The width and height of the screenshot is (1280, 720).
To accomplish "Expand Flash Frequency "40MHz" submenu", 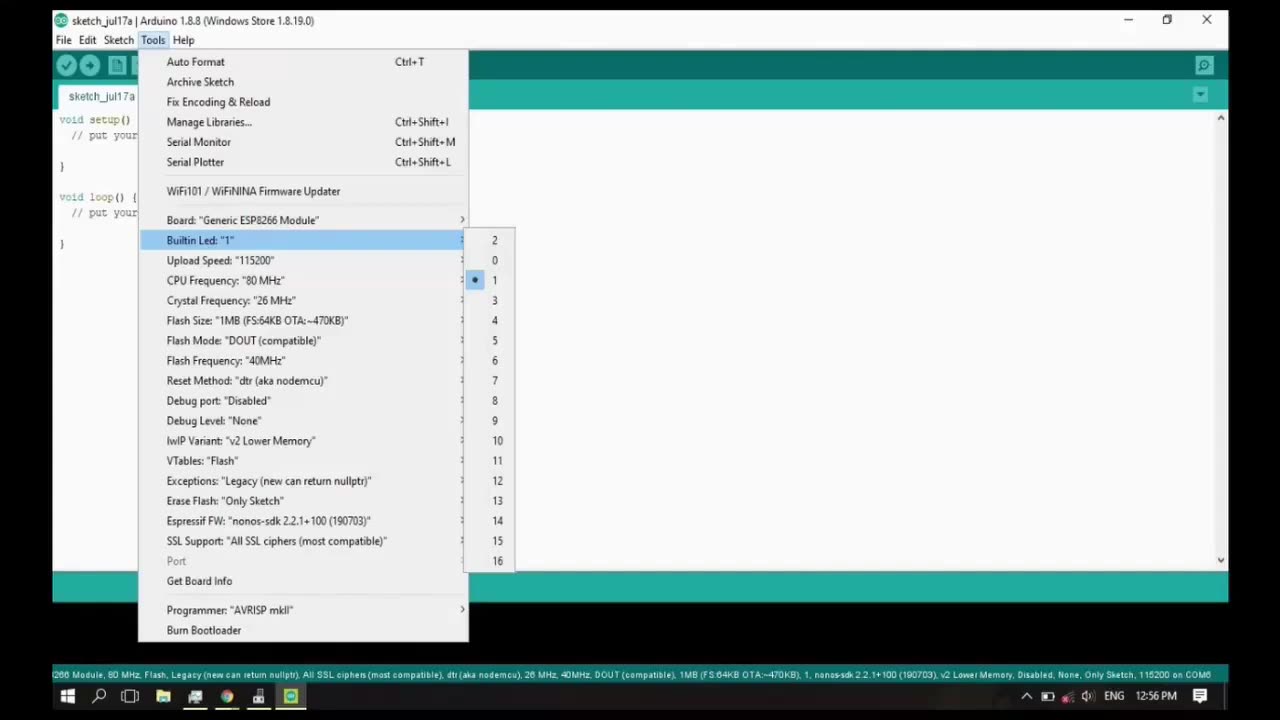I will [303, 360].
